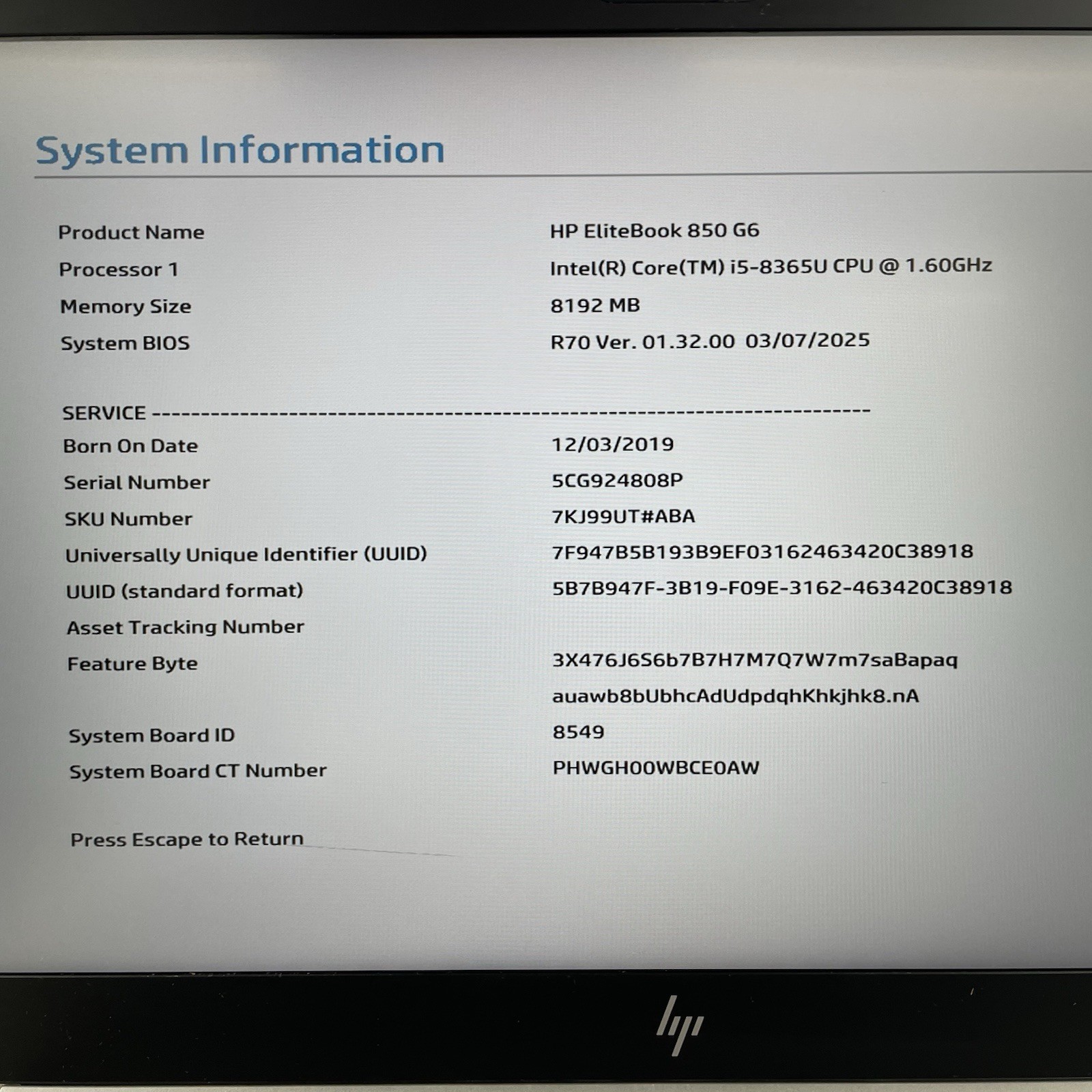This screenshot has width=1092, height=1092.
Task: Click the 8192 MB value
Action: click(x=595, y=305)
